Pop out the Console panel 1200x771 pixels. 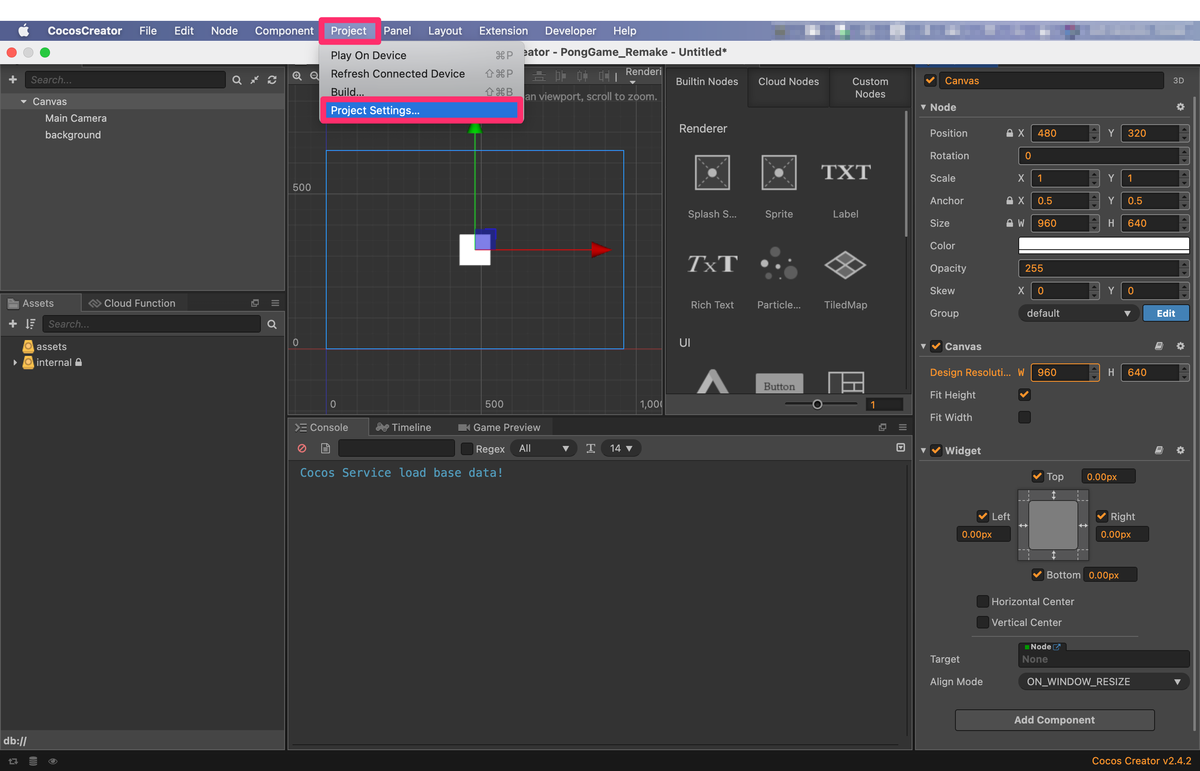pos(882,427)
